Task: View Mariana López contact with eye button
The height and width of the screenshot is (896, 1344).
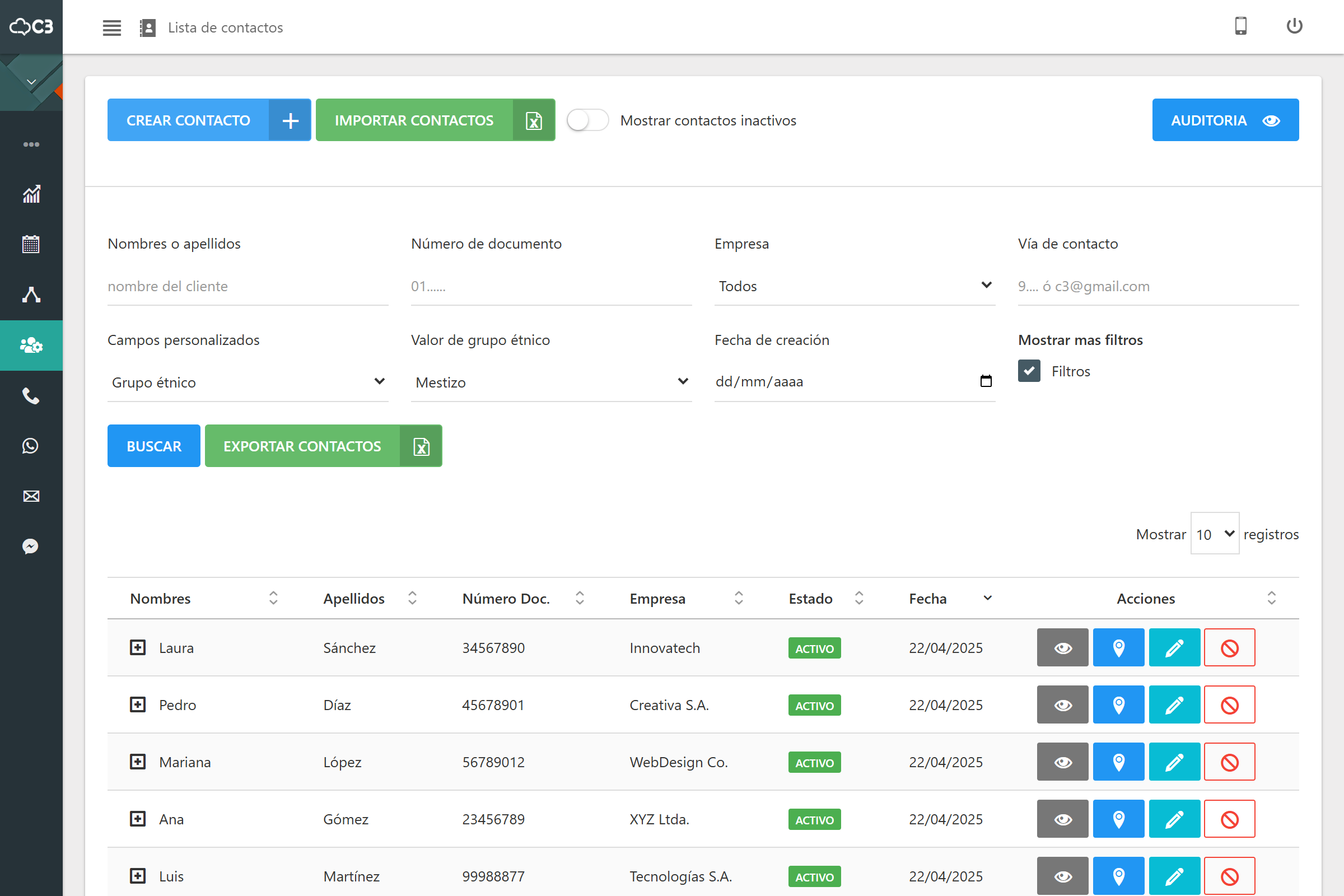Action: tap(1062, 762)
